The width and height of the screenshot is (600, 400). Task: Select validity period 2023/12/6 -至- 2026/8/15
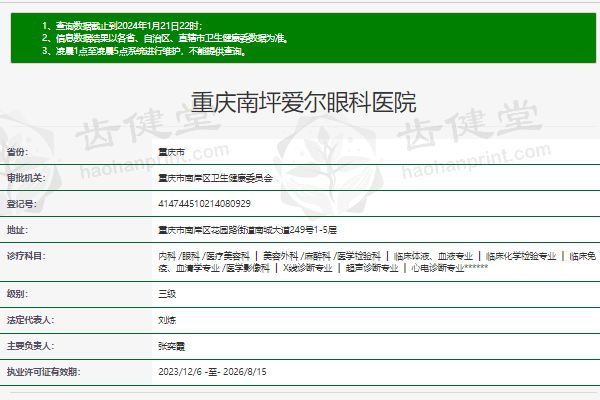[212, 372]
